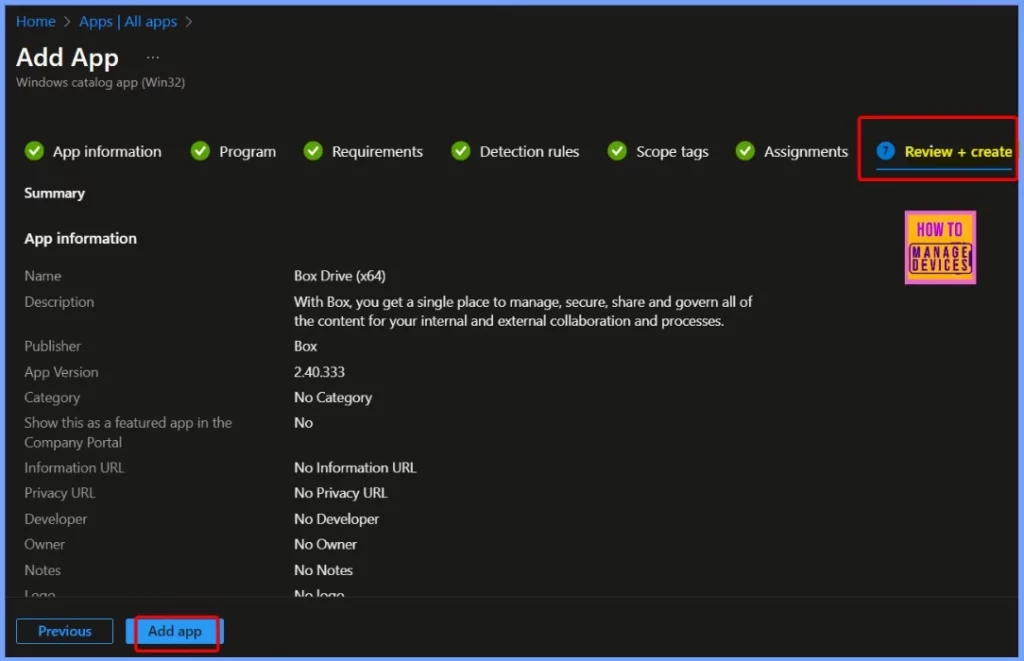Click the App information section heading
Viewport: 1024px width, 661px height.
click(81, 238)
